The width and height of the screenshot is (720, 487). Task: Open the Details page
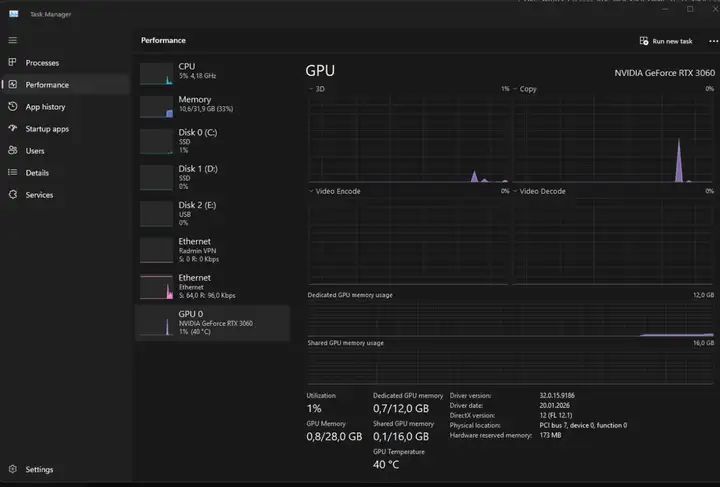(65, 173)
